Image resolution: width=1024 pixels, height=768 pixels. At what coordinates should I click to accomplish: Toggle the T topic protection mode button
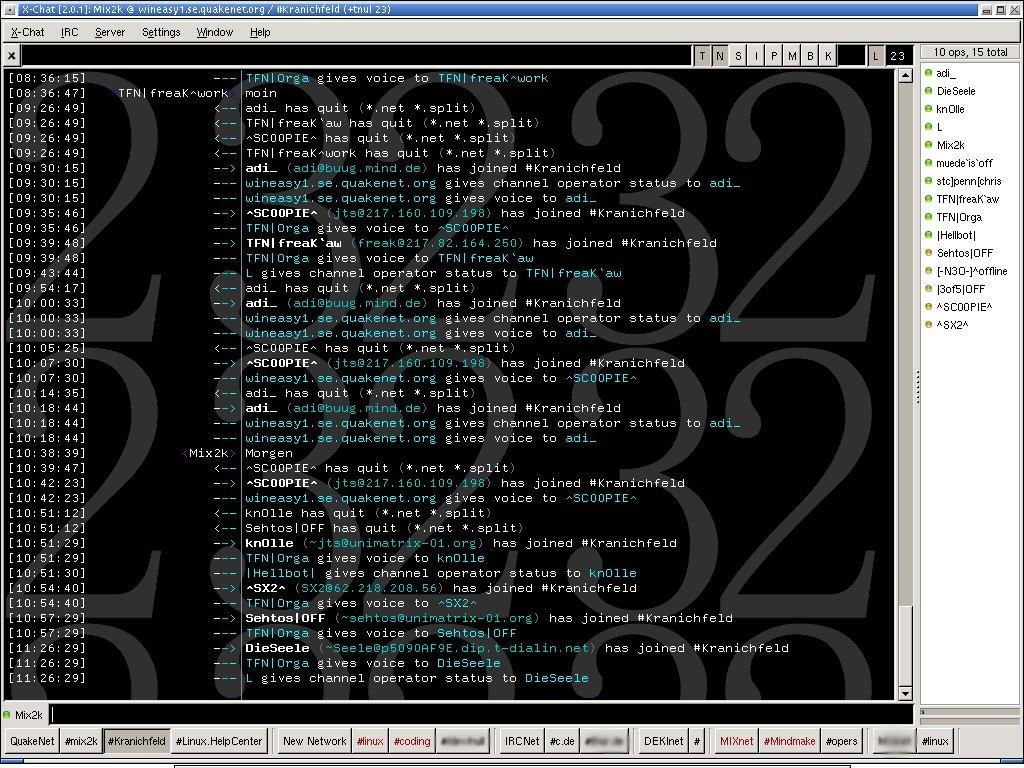pos(702,56)
